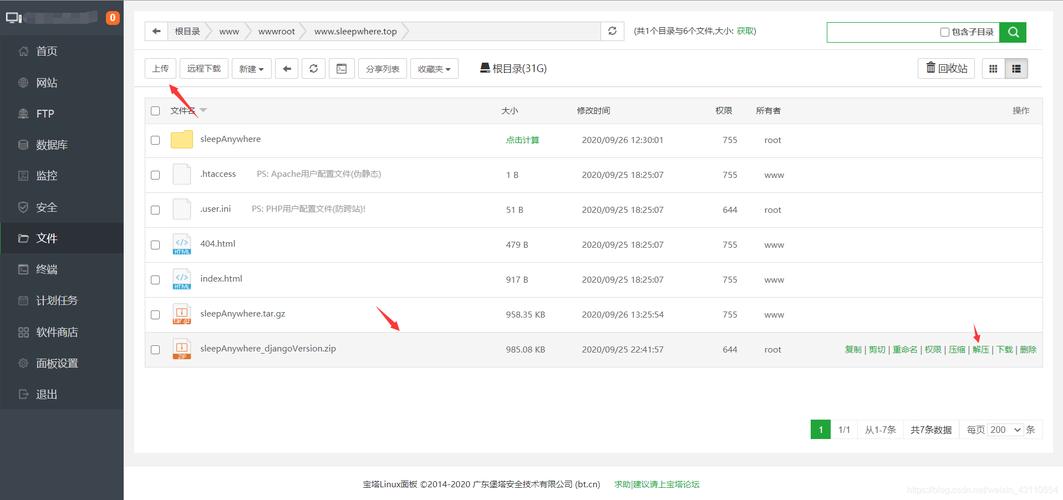Click the sleepAnywhere folder icon

click(182, 140)
